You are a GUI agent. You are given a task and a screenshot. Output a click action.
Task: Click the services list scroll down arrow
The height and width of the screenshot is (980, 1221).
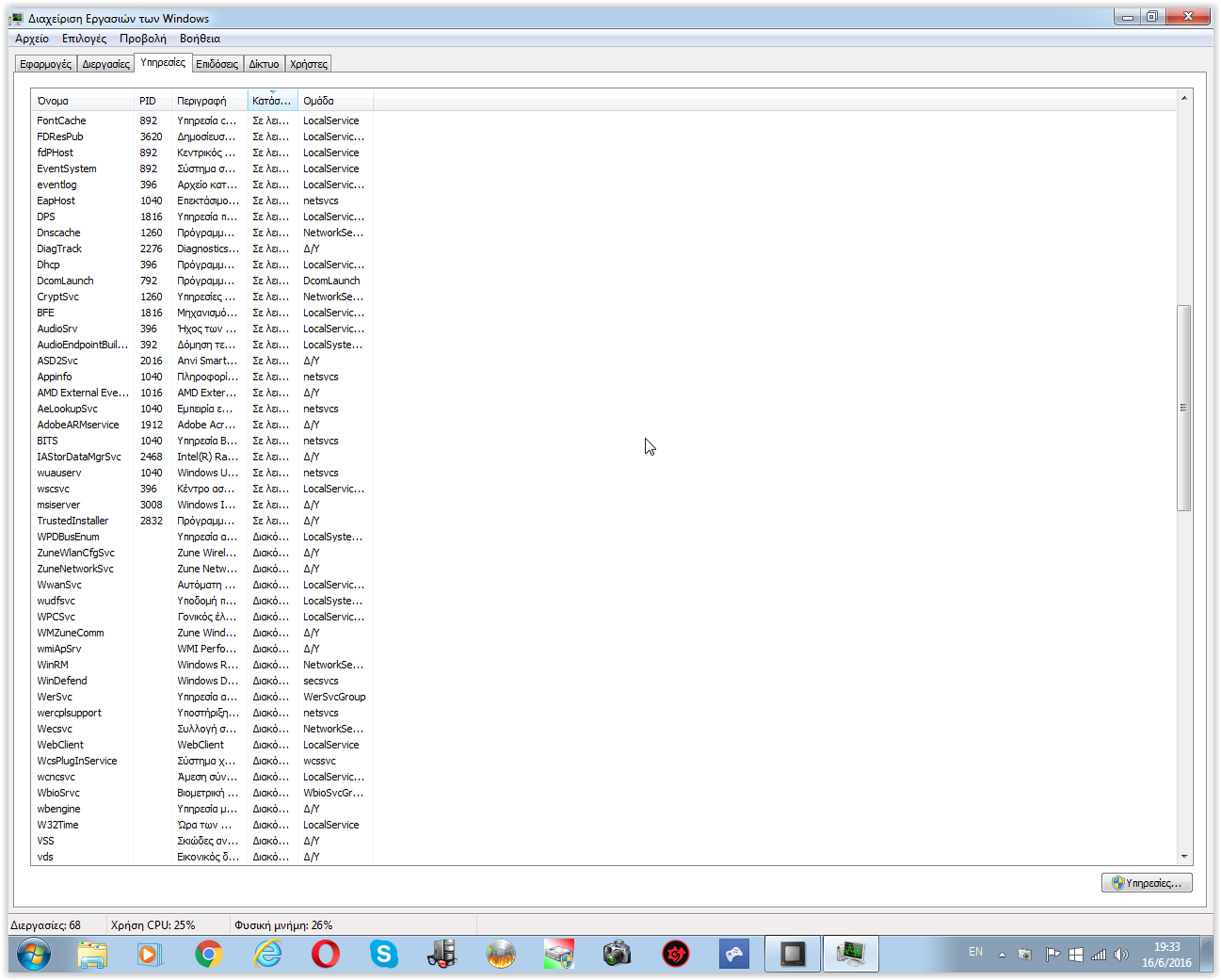pos(1184,857)
